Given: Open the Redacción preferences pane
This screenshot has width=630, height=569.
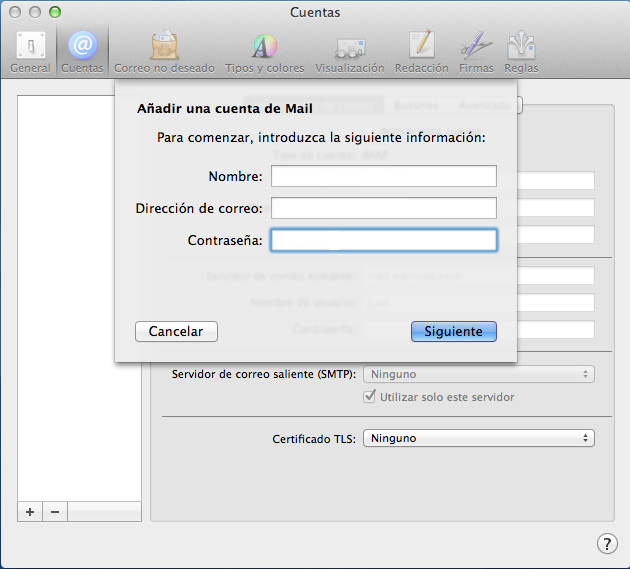Looking at the screenshot, I should 421,52.
